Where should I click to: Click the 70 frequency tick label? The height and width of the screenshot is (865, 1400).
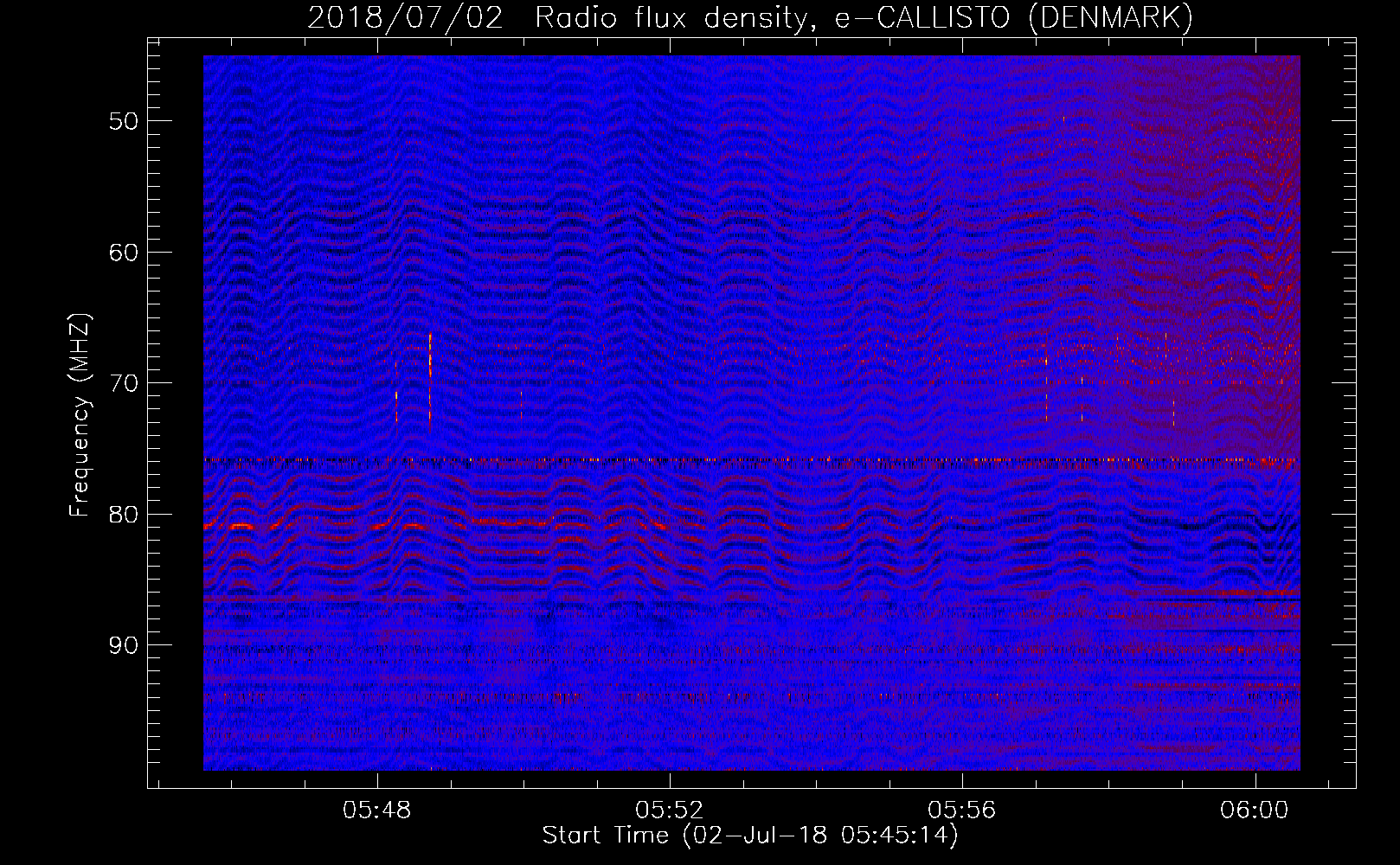[x=123, y=383]
